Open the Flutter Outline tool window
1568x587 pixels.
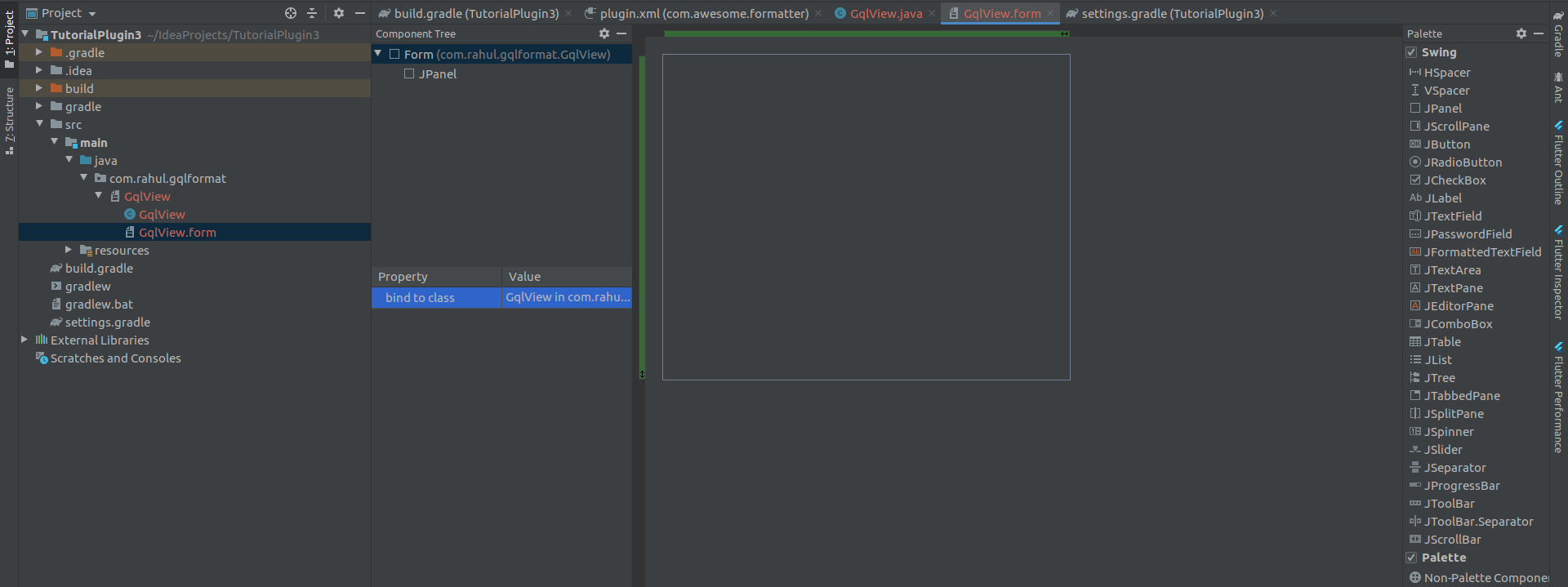click(1558, 162)
